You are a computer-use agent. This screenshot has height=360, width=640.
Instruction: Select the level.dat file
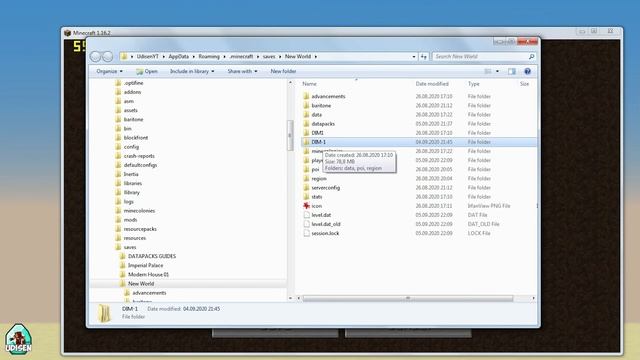coord(321,215)
